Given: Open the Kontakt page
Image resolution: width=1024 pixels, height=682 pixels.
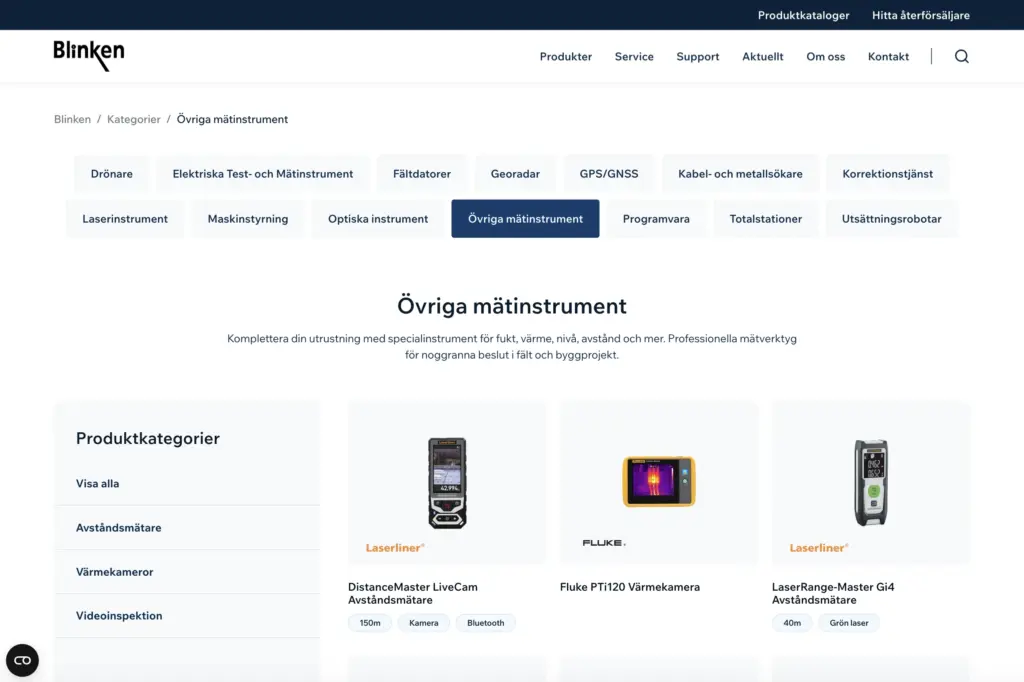Looking at the screenshot, I should pyautogui.click(x=888, y=57).
